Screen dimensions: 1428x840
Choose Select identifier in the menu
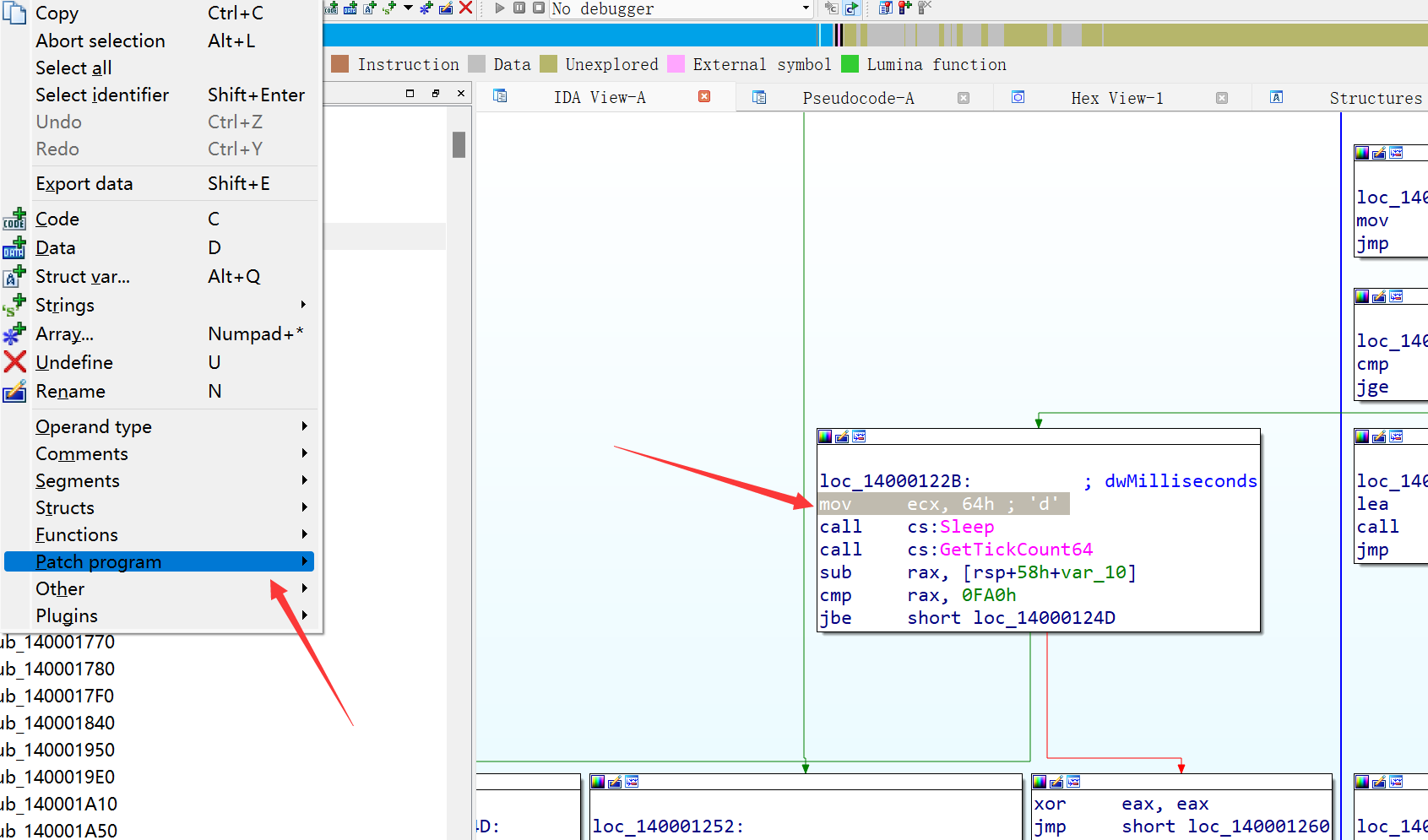click(160, 95)
